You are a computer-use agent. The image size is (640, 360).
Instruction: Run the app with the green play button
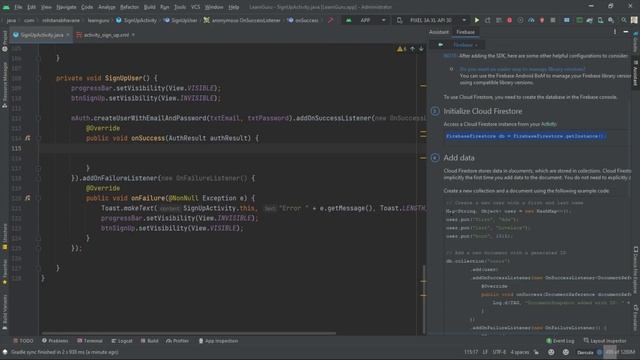coord(477,20)
